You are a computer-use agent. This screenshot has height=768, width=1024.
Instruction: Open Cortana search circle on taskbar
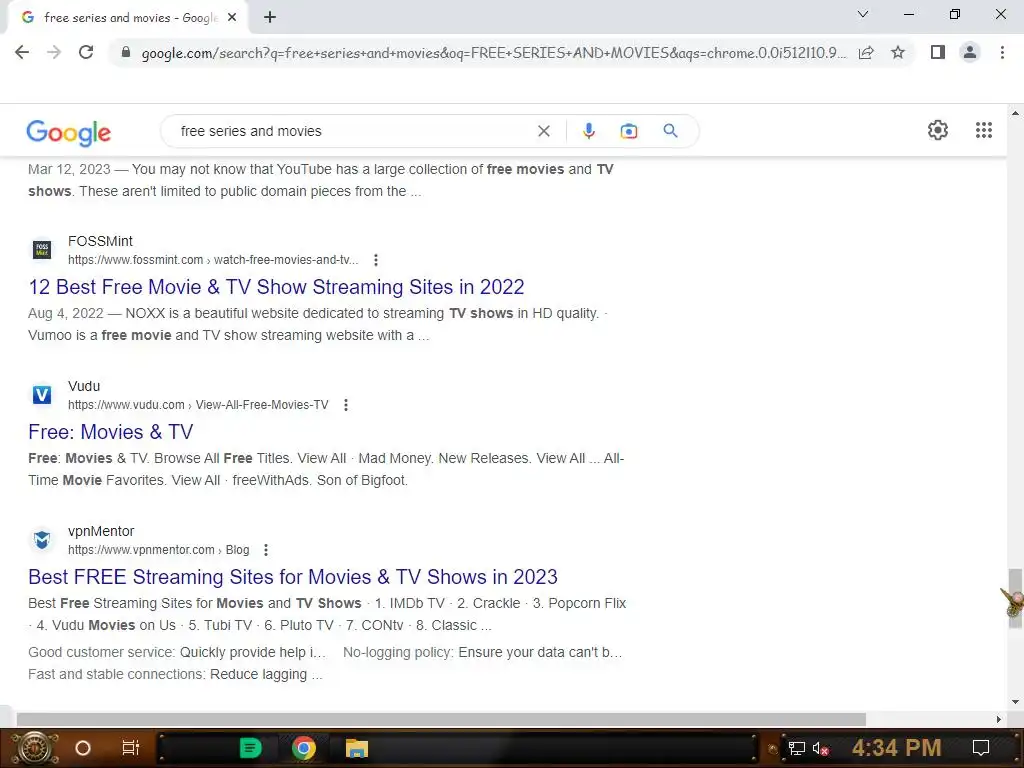click(x=83, y=748)
